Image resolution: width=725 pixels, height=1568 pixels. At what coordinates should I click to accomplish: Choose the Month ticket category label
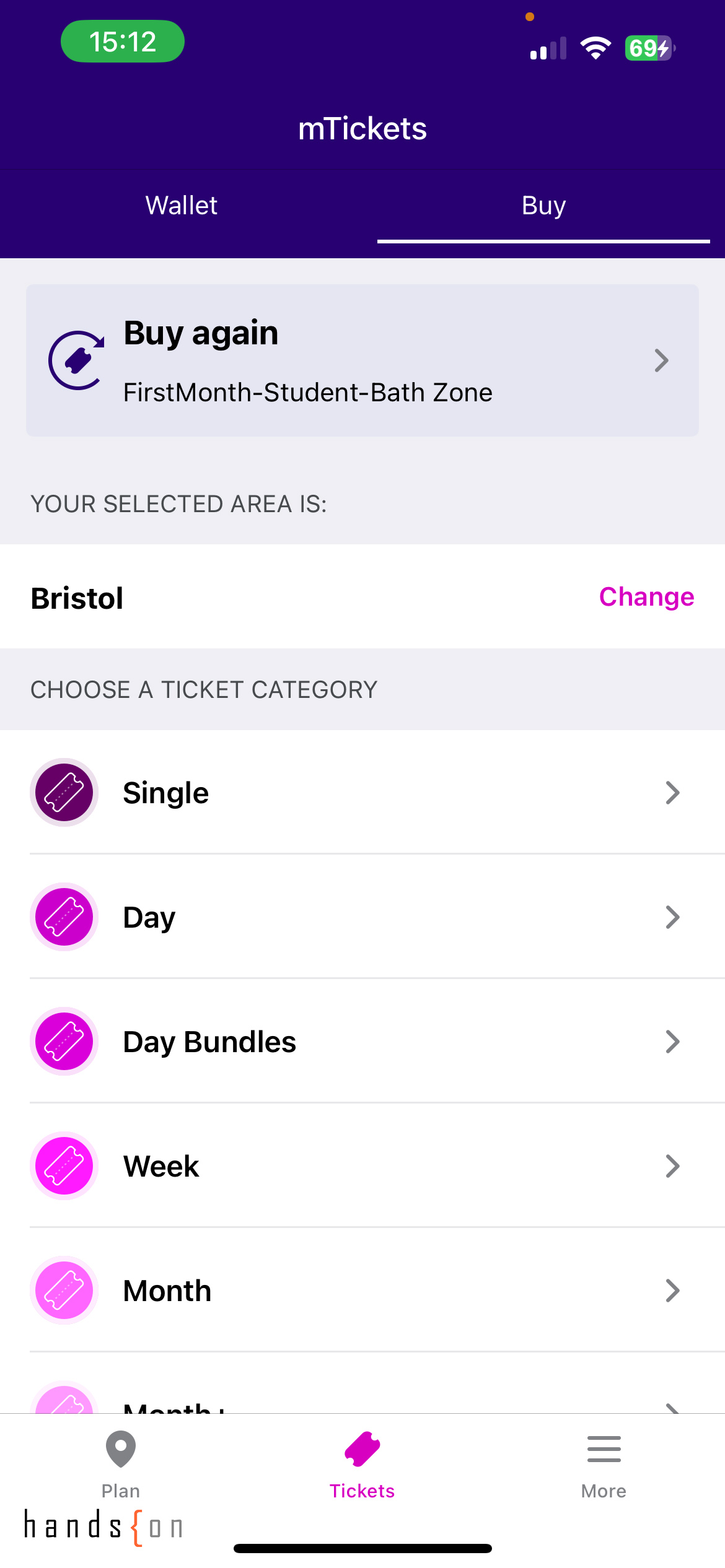tap(167, 1291)
